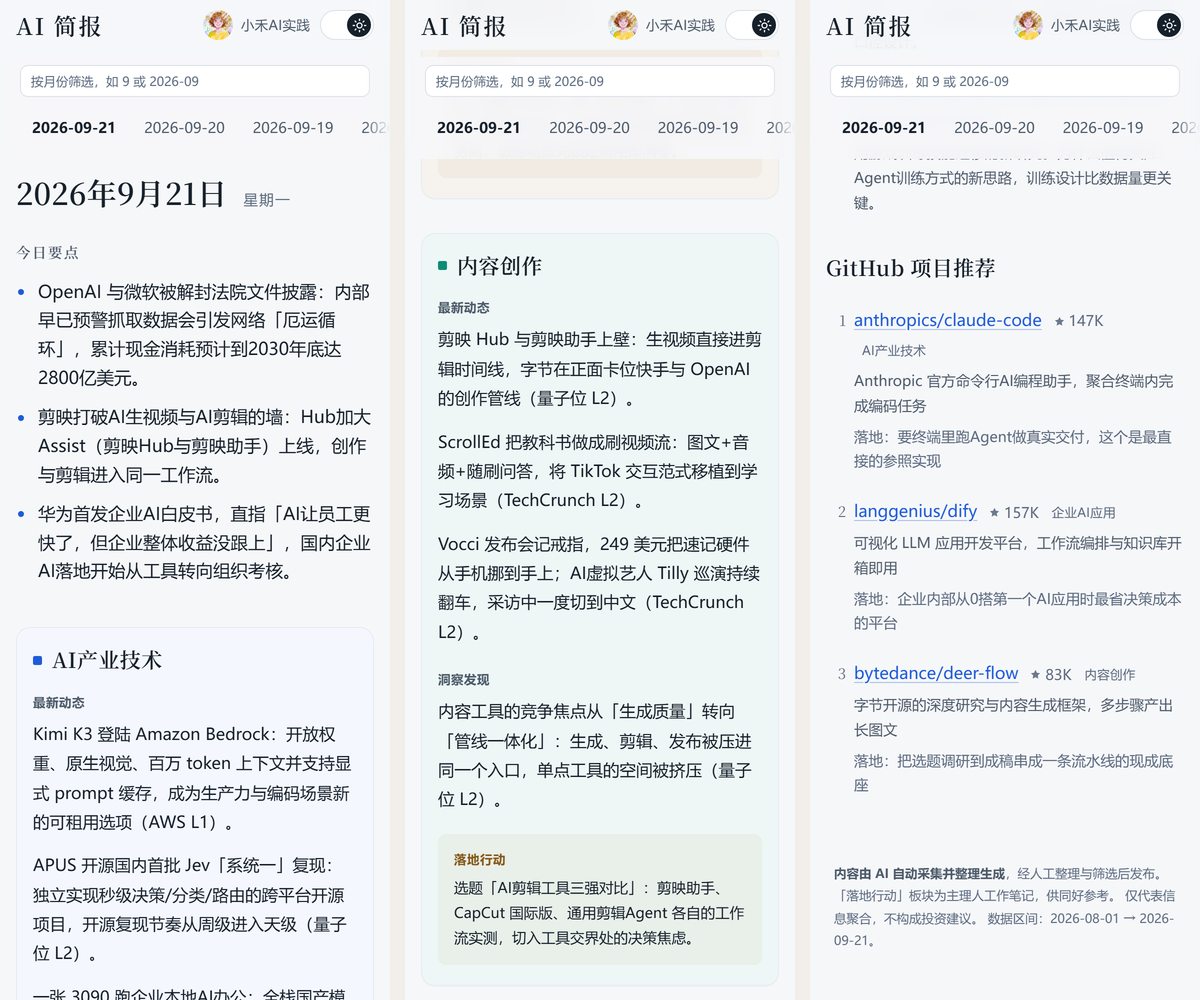
Task: Focus the month filter field in the GitHub 项目推荐 panel
Action: pos(1005,81)
